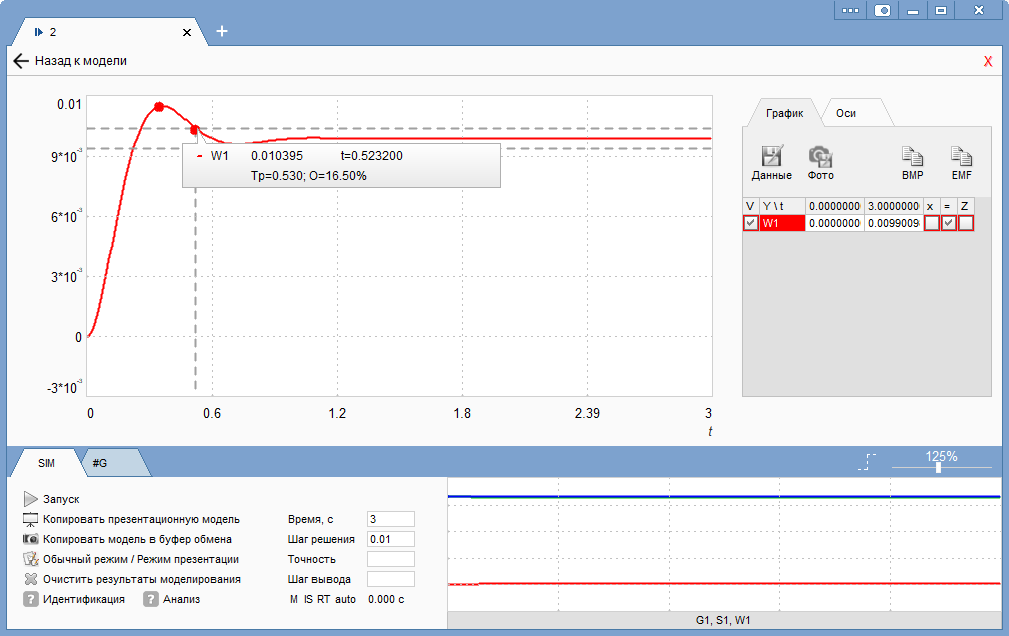
Task: Click the V column header
Action: pos(750,206)
